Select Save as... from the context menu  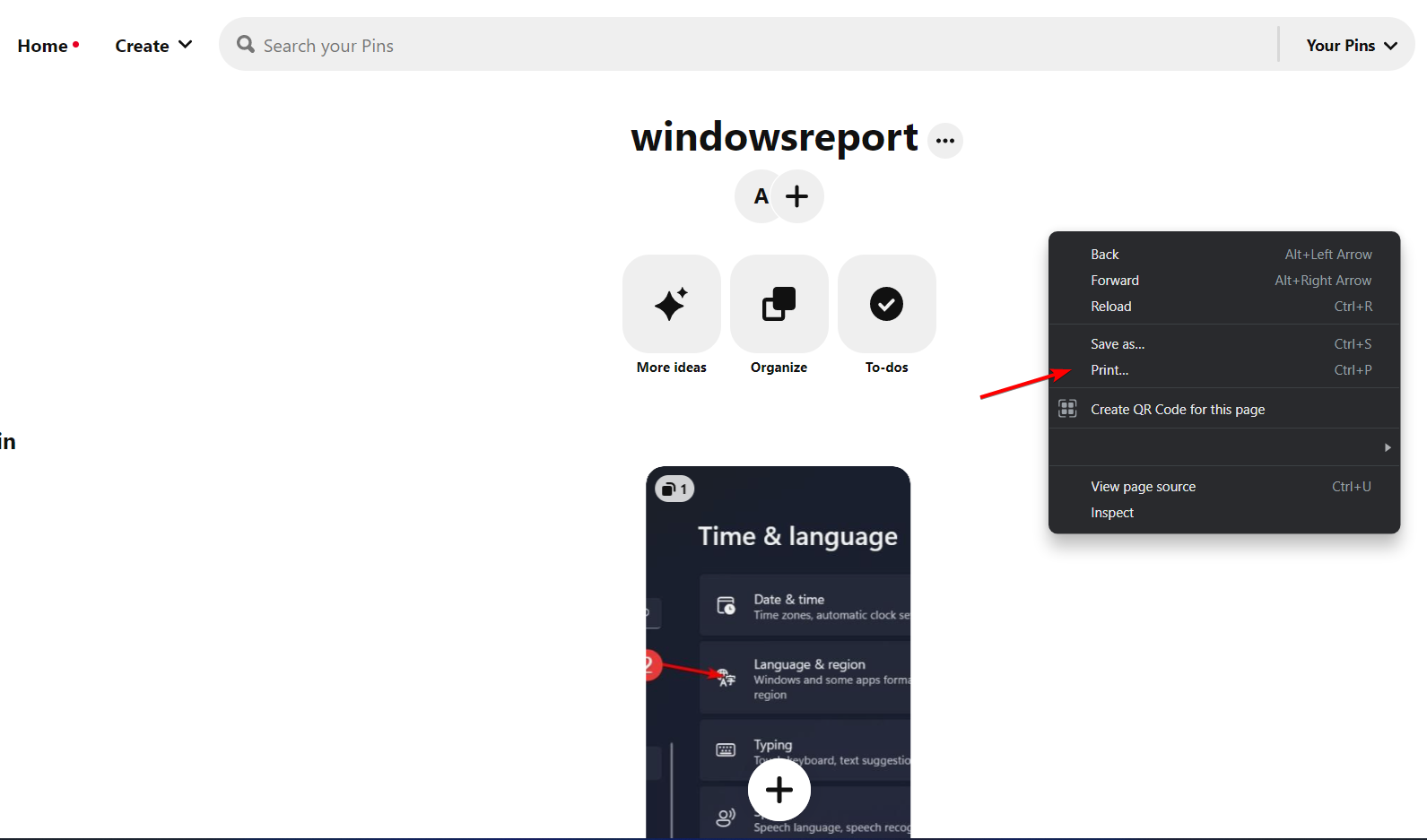click(x=1224, y=344)
